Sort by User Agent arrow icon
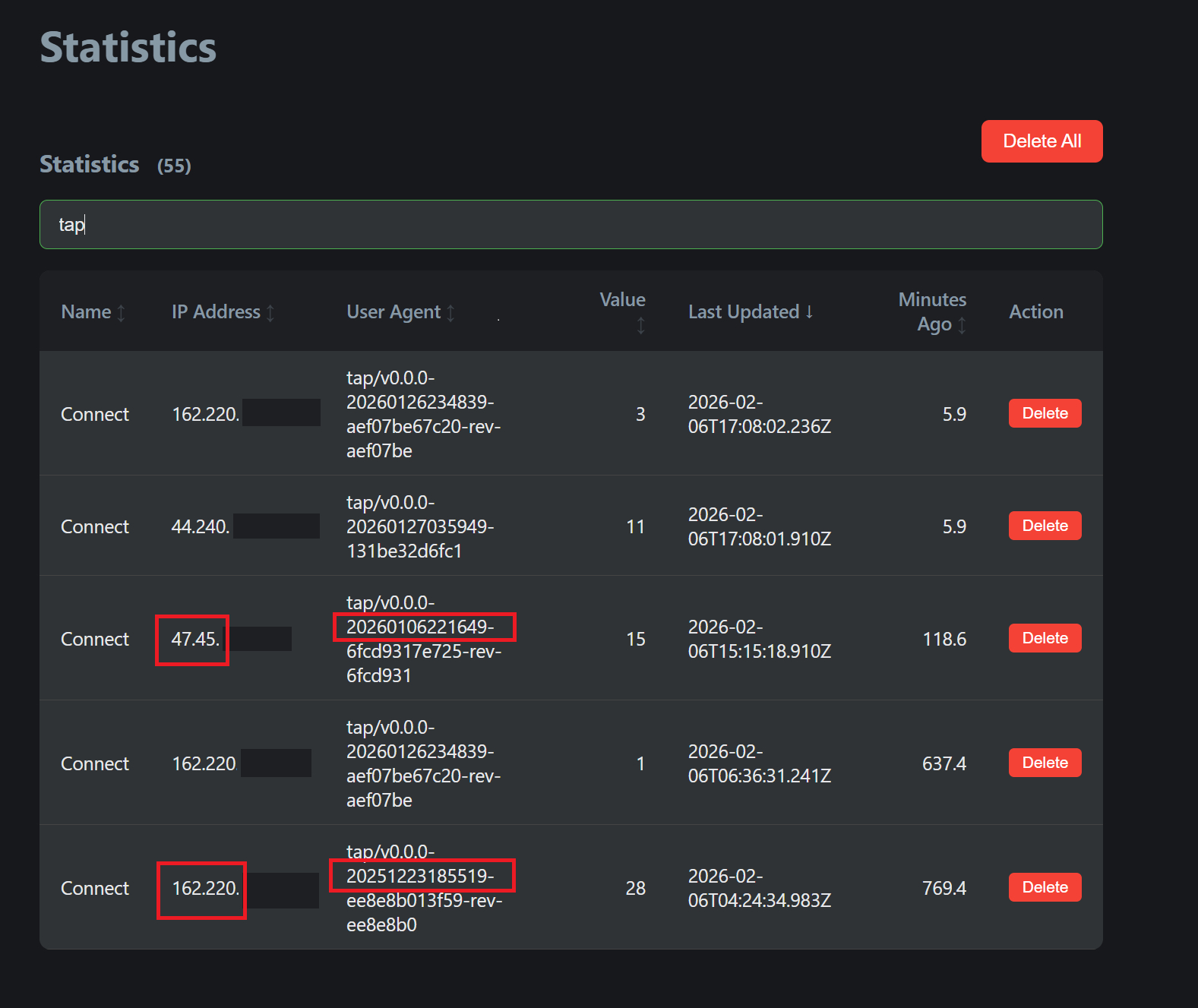Screen dimensions: 1198x1008 coord(450,313)
